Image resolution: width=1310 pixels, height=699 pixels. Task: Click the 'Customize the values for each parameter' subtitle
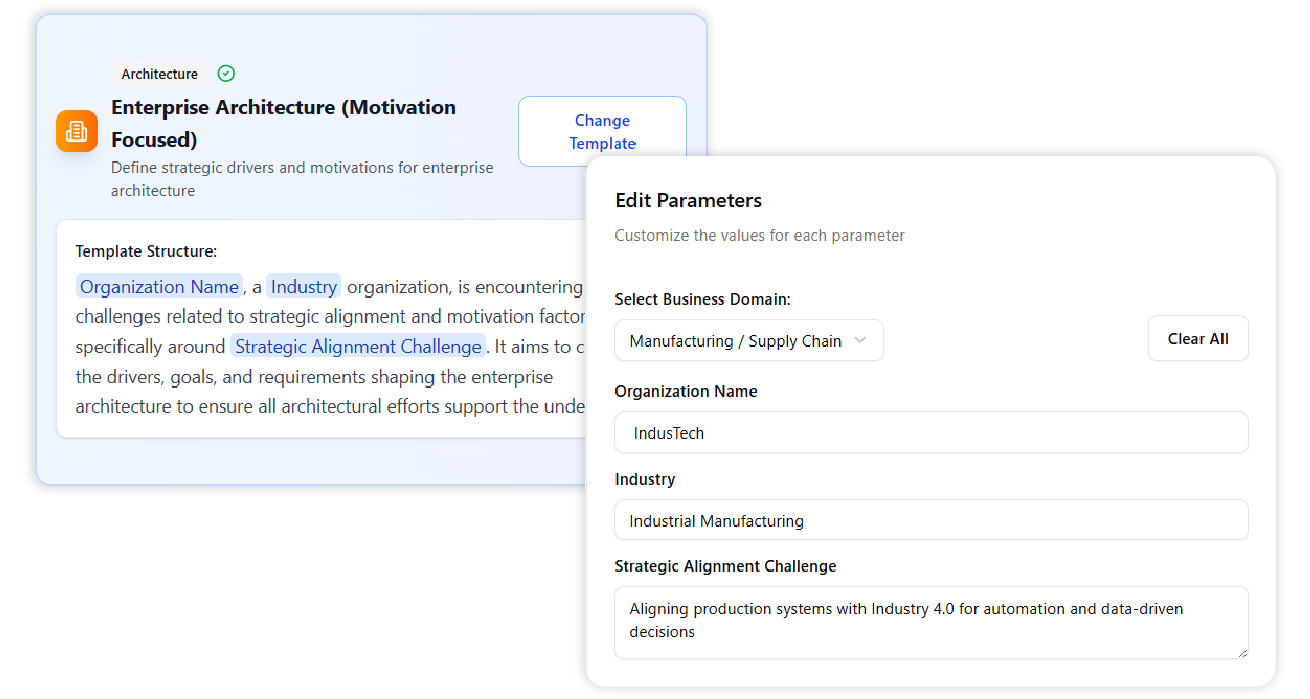[x=759, y=236]
